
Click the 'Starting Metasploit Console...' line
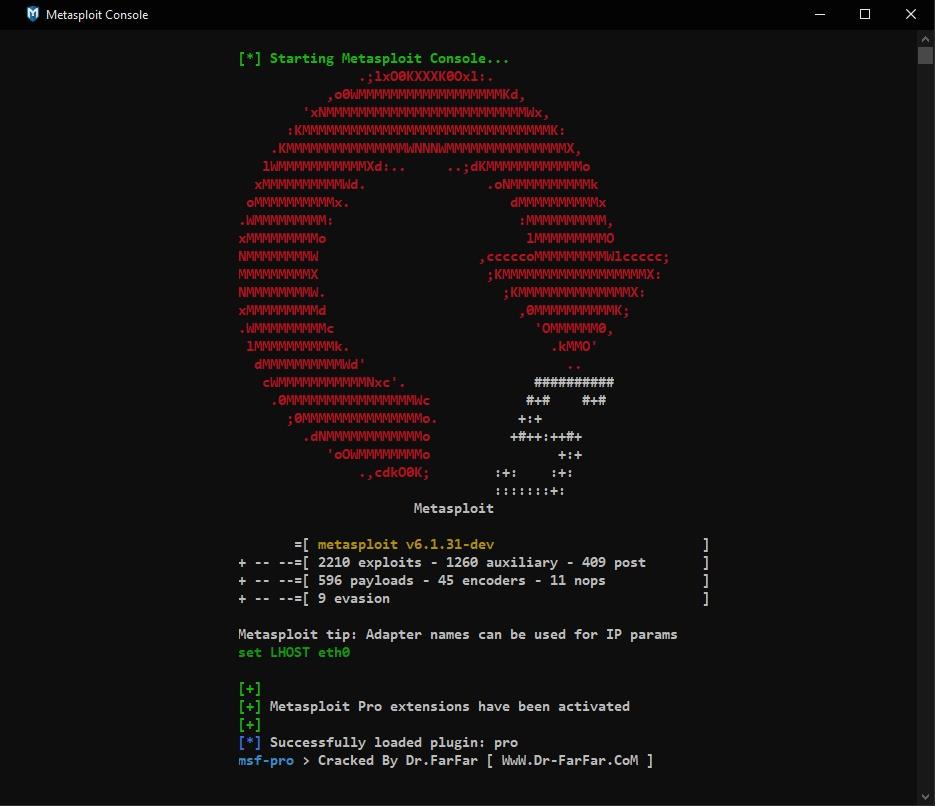click(x=373, y=58)
